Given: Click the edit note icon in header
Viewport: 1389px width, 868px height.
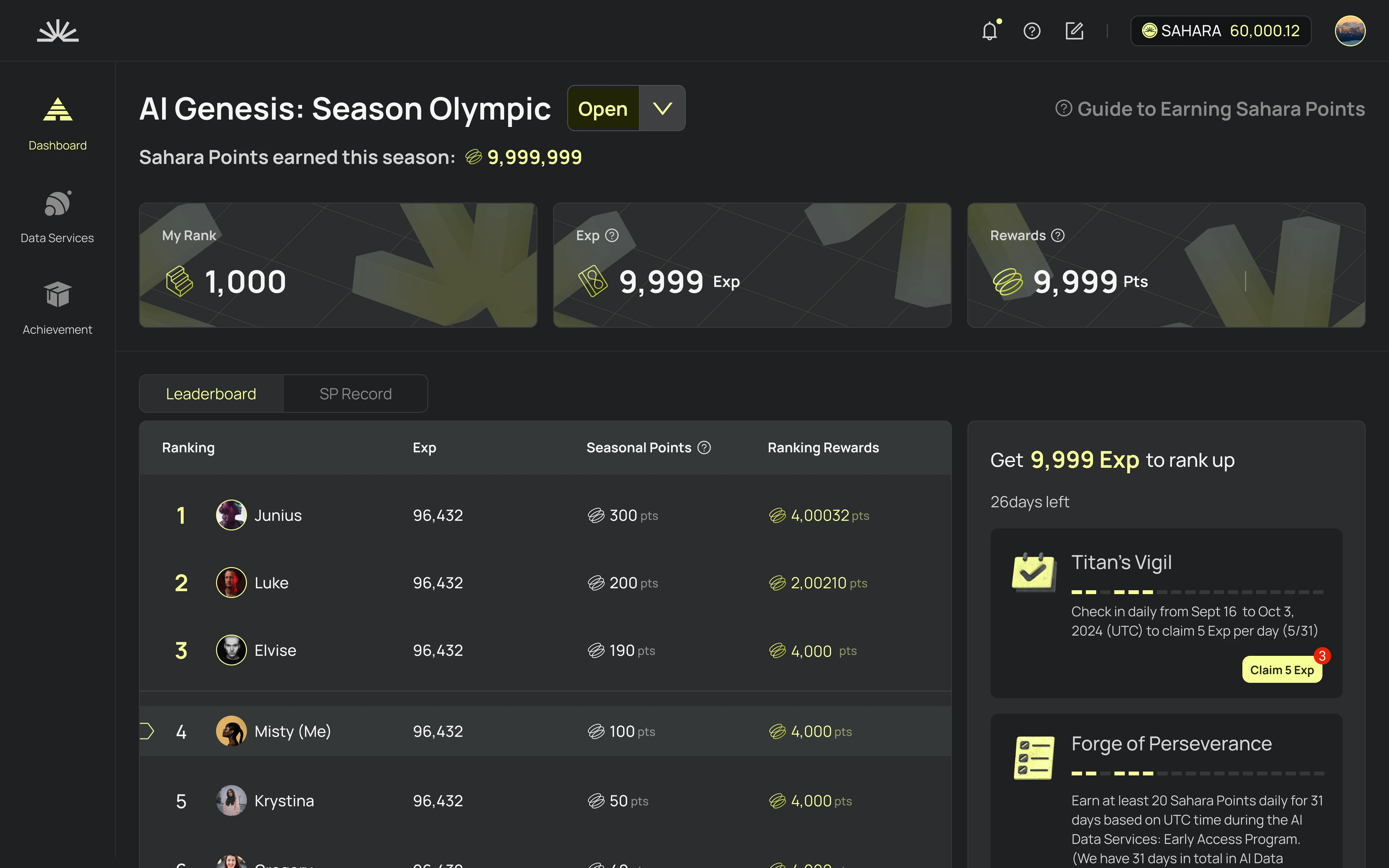Looking at the screenshot, I should point(1074,31).
